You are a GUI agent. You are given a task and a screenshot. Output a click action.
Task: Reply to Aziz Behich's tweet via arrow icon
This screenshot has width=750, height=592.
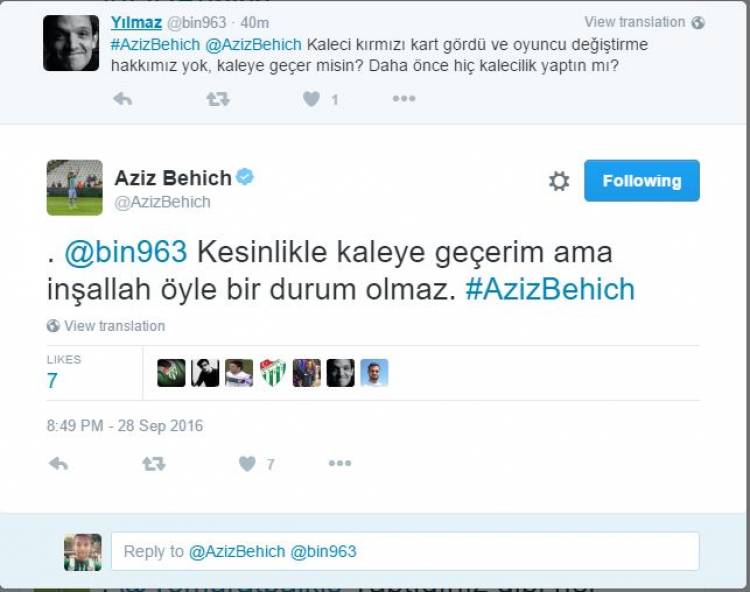(58, 463)
